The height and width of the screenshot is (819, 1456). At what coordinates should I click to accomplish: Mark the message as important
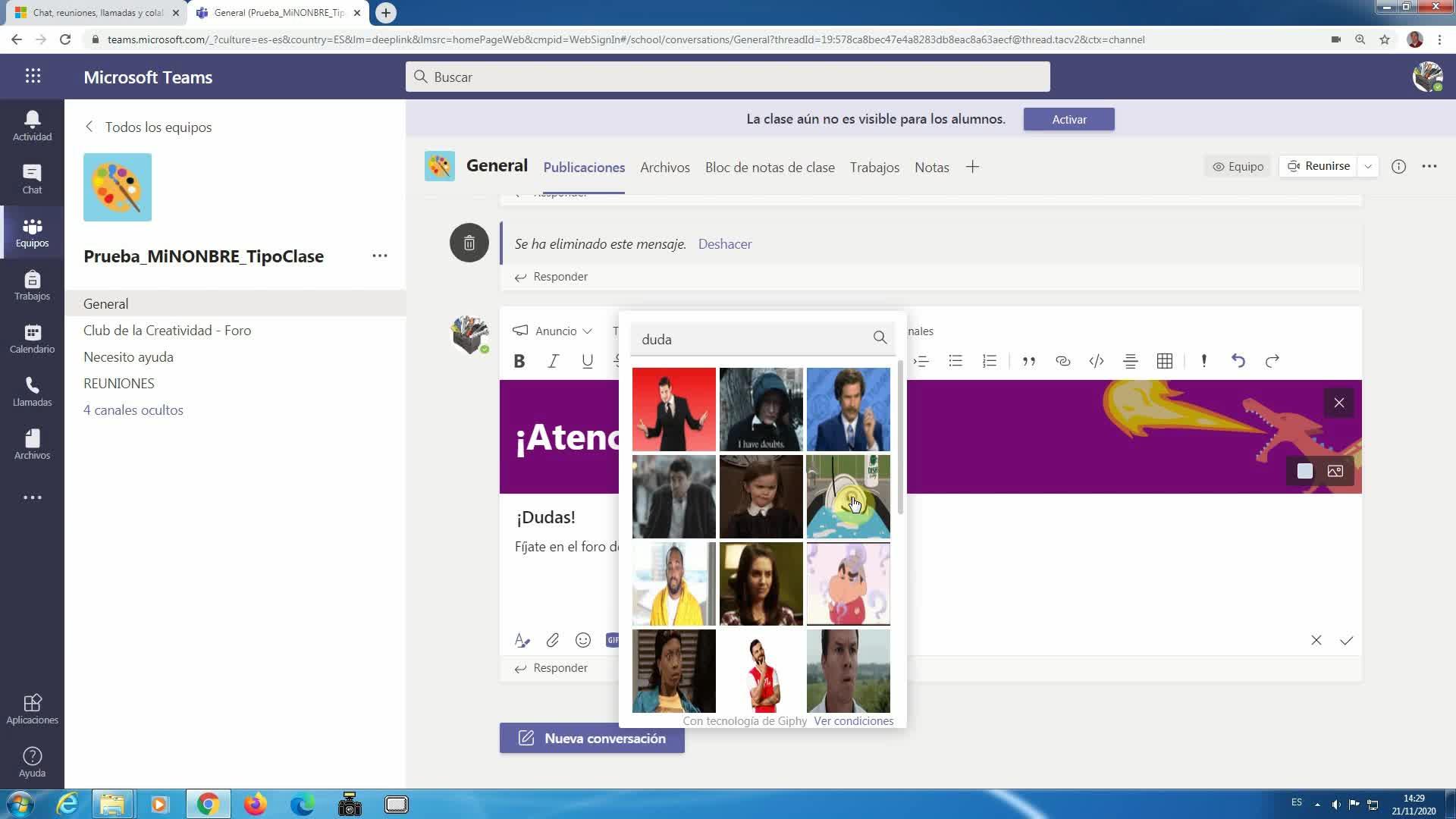pyautogui.click(x=1203, y=361)
